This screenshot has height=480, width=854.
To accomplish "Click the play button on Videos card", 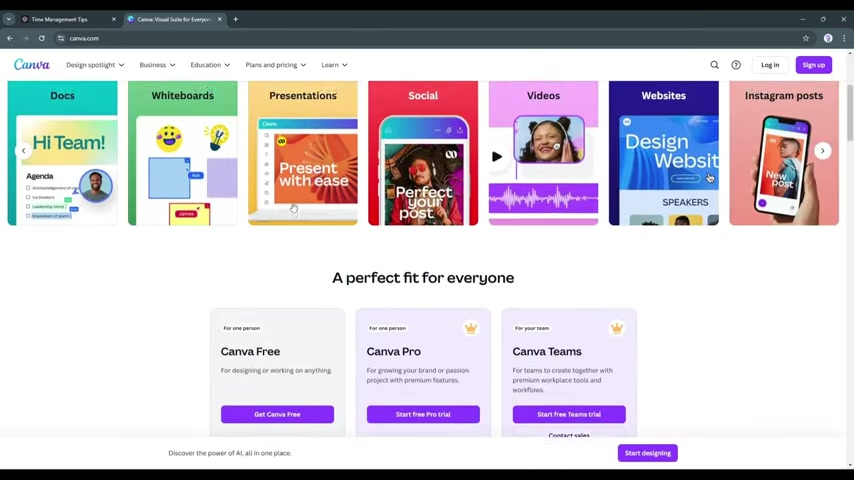I will pos(496,157).
